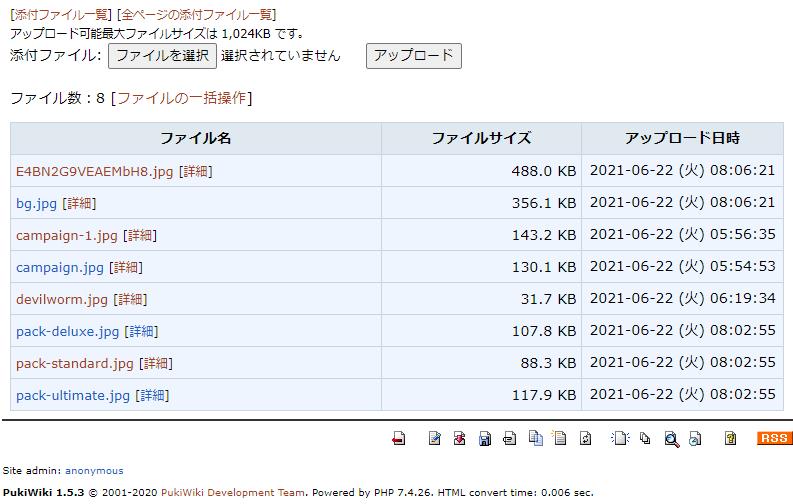Open search with the magnifying glass icon
793x504 pixels.
click(x=672, y=438)
